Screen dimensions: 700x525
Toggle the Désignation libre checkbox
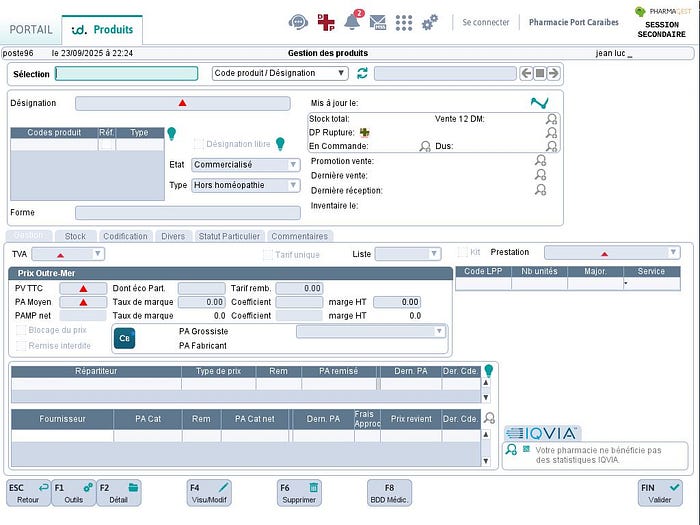[x=199, y=144]
